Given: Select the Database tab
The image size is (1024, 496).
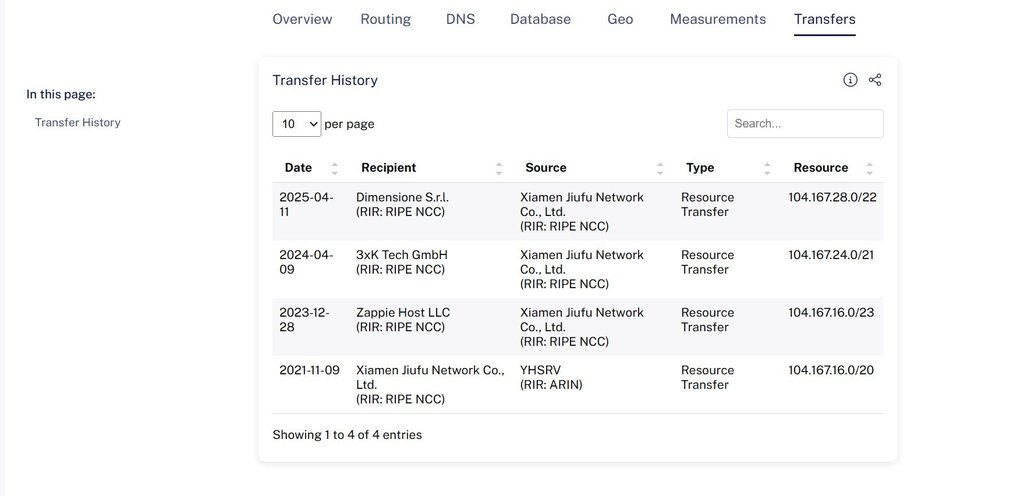Looking at the screenshot, I should [540, 19].
